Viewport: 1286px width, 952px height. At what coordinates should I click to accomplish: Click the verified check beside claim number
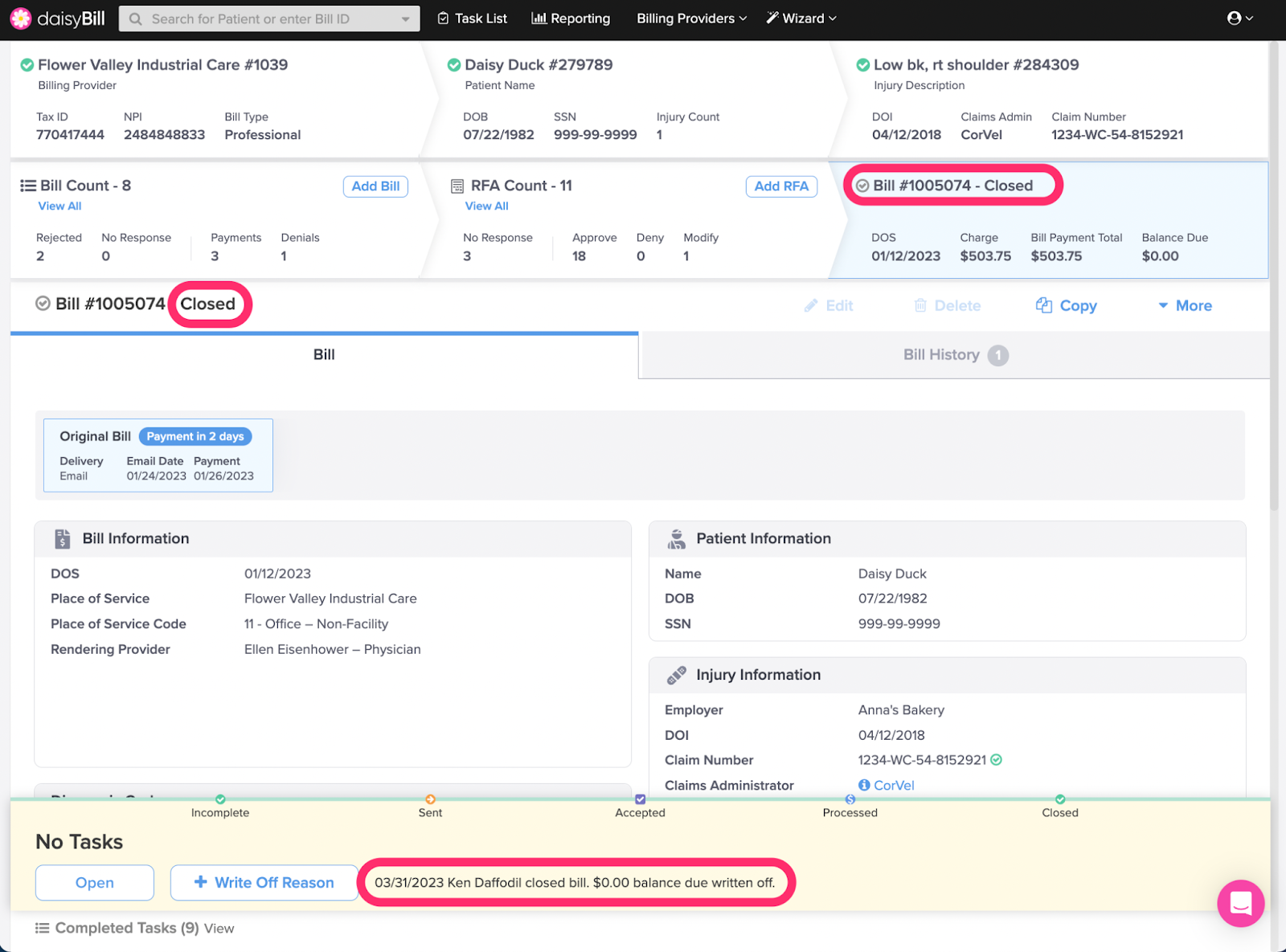[x=997, y=760]
